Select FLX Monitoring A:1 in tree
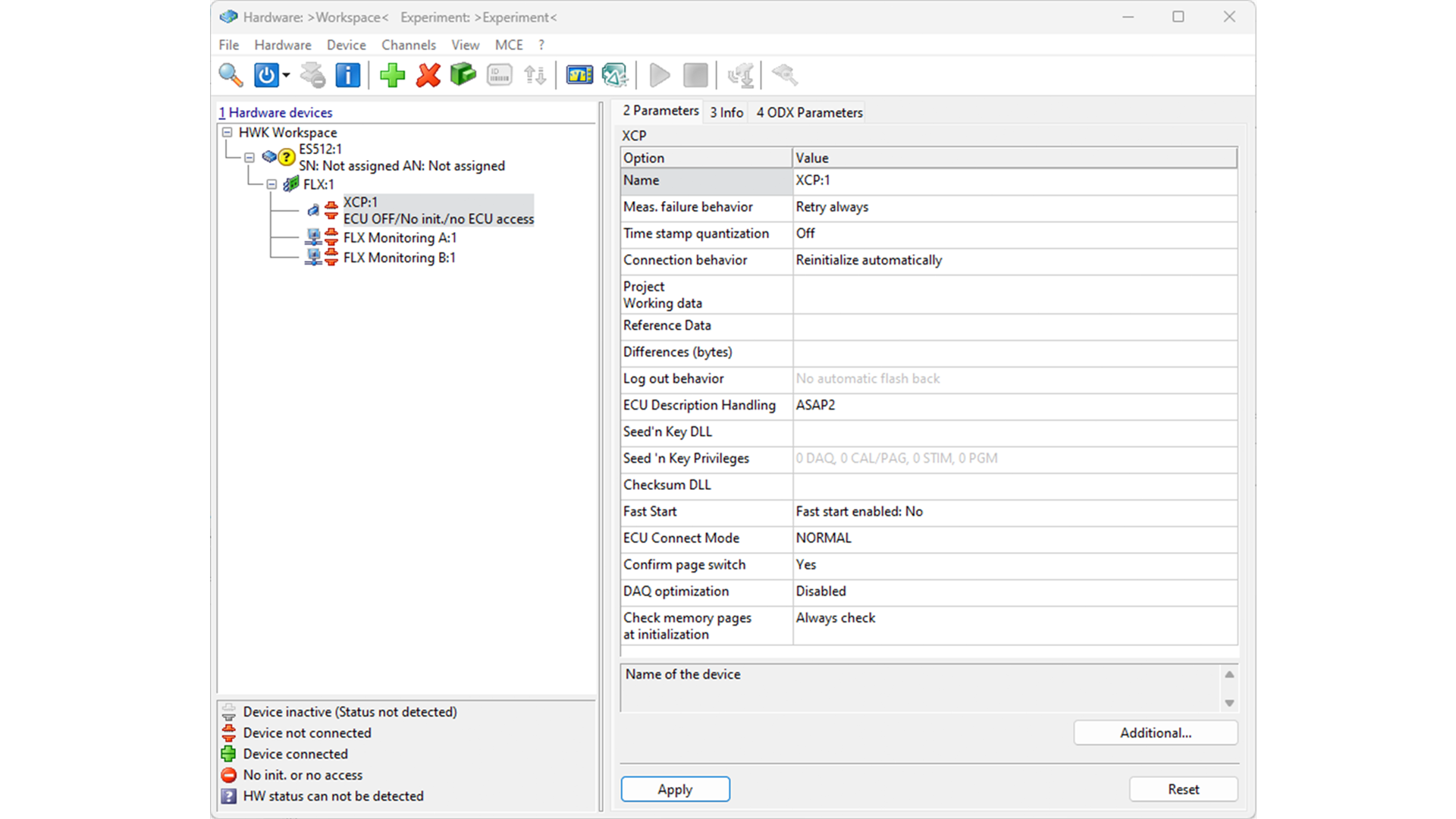The height and width of the screenshot is (819, 1456). click(x=400, y=237)
